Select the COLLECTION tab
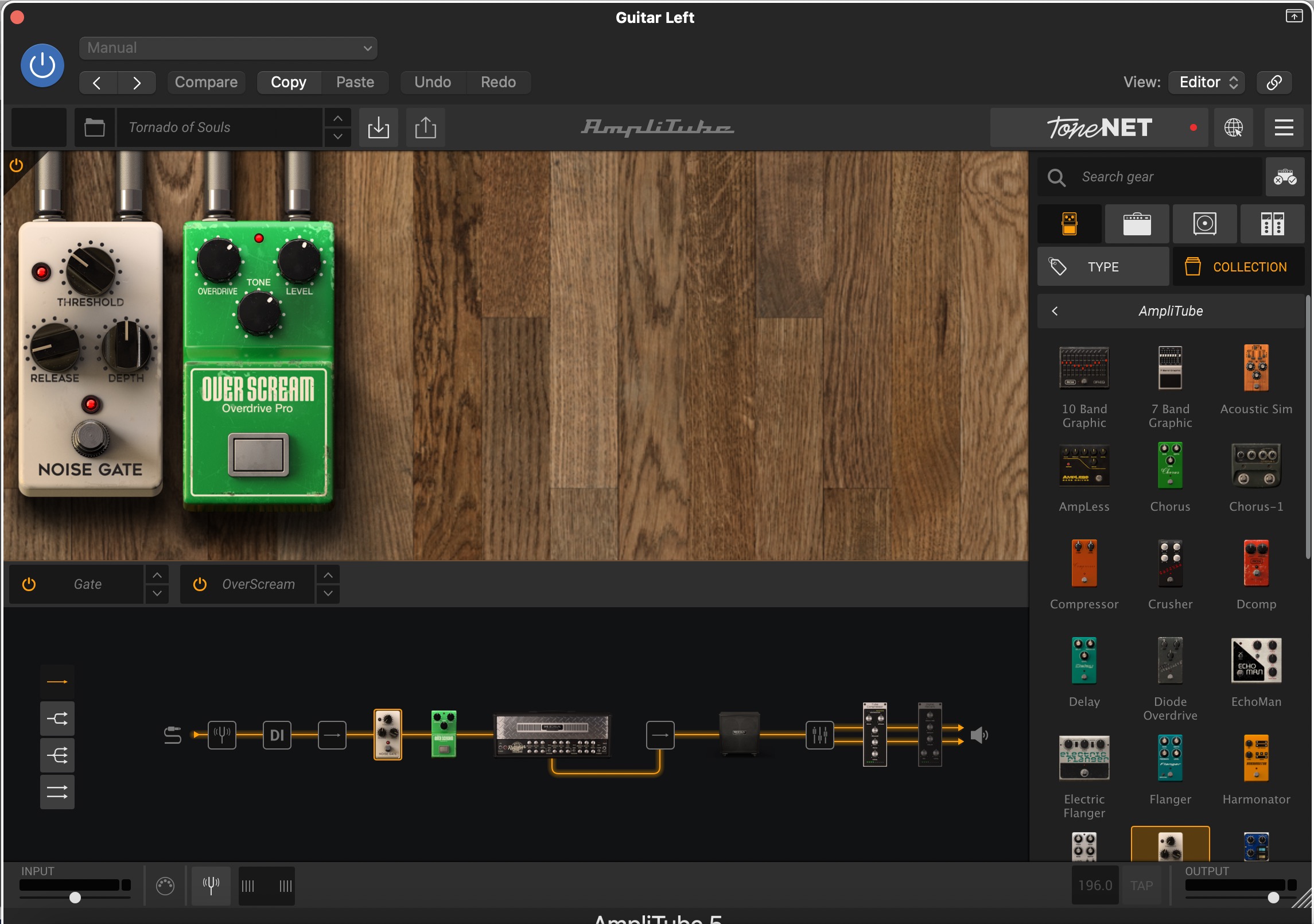The image size is (1314, 924). (1238, 267)
